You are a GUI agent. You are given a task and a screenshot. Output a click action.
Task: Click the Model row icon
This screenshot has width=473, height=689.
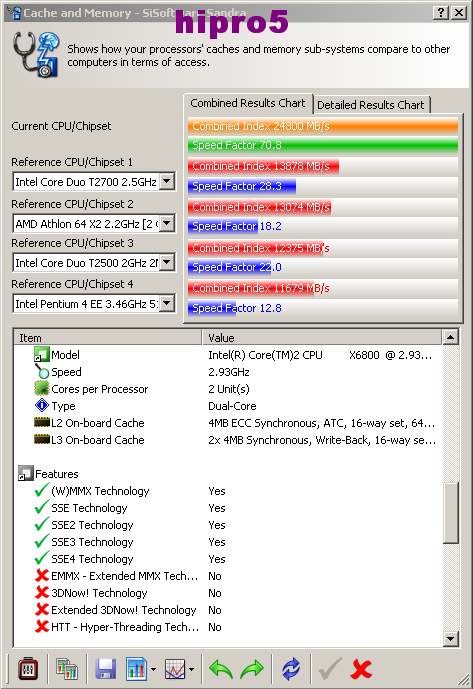pyautogui.click(x=41, y=355)
